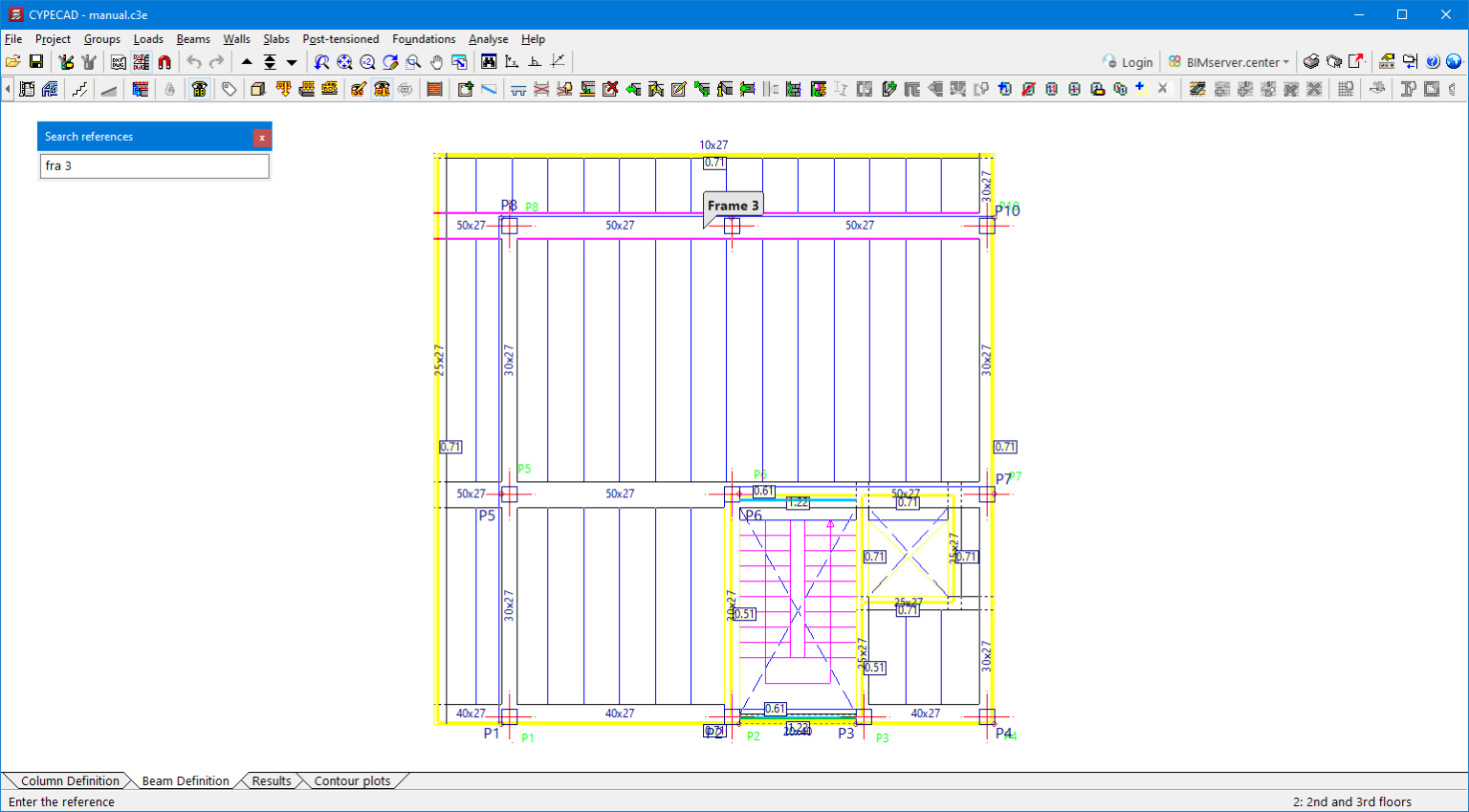Select the Pan hand tool
Viewport: 1469px width, 812px height.
(x=436, y=62)
